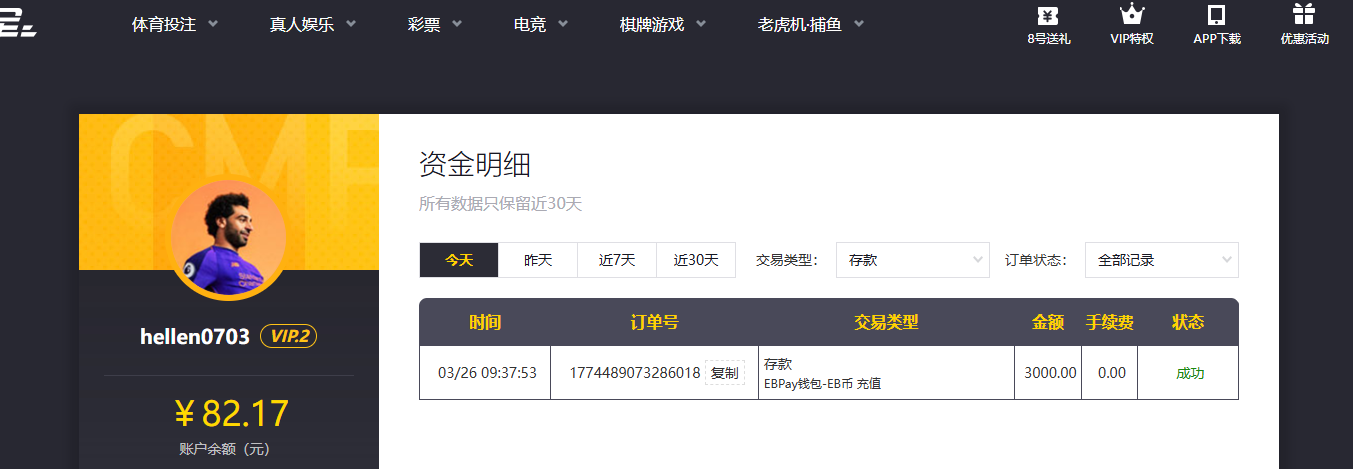Click the VIP.2 badge next to username
The width and height of the screenshot is (1353, 469).
click(288, 336)
